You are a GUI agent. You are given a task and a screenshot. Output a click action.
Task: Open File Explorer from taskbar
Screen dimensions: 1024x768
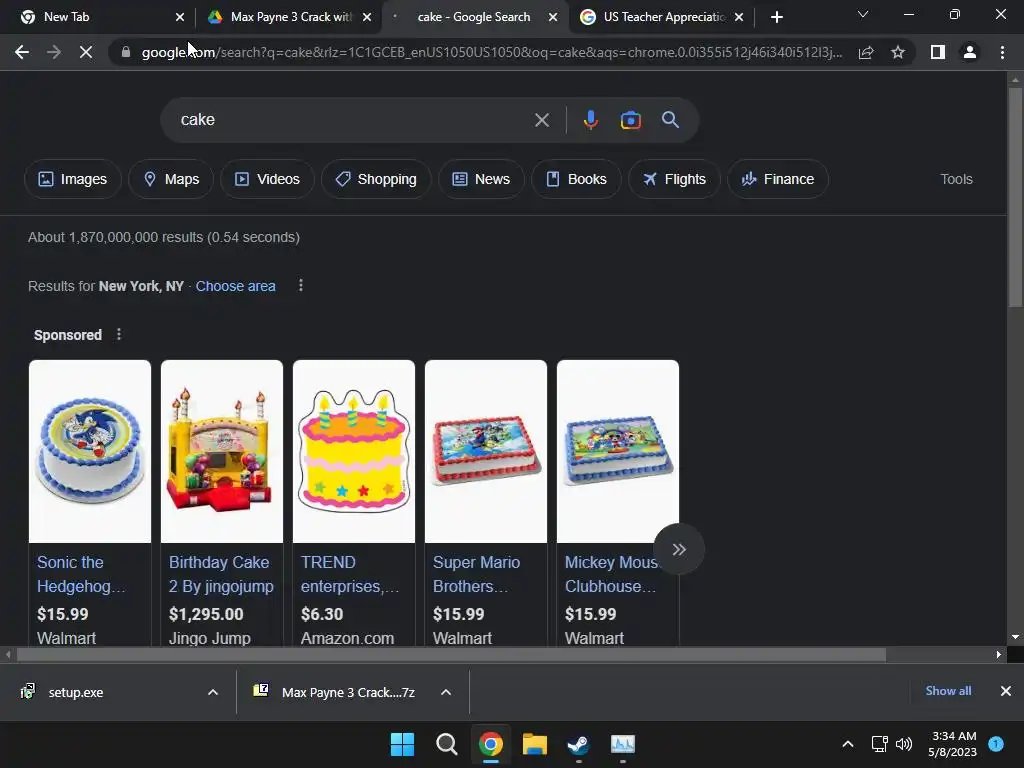pos(535,744)
